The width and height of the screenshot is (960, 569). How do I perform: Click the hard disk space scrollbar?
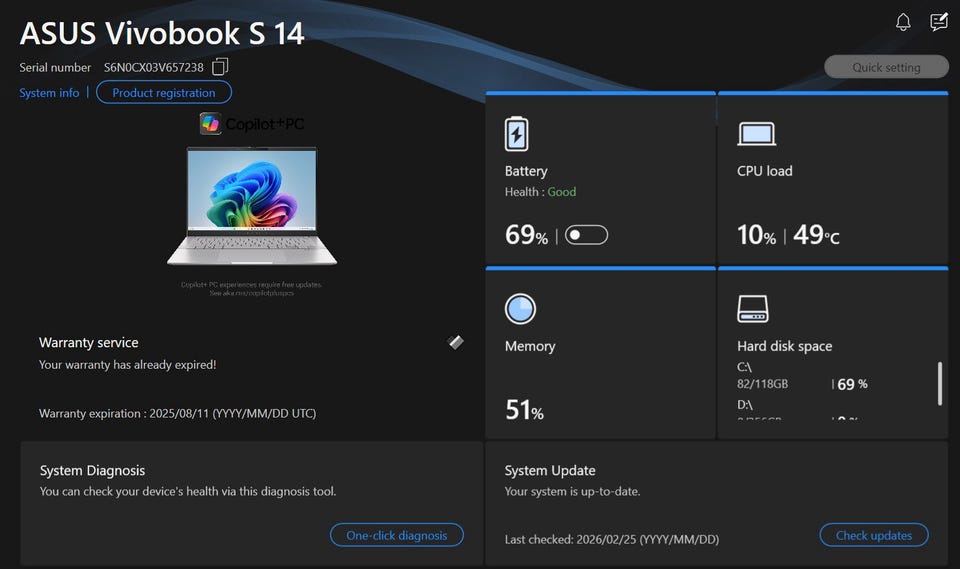tap(940, 383)
